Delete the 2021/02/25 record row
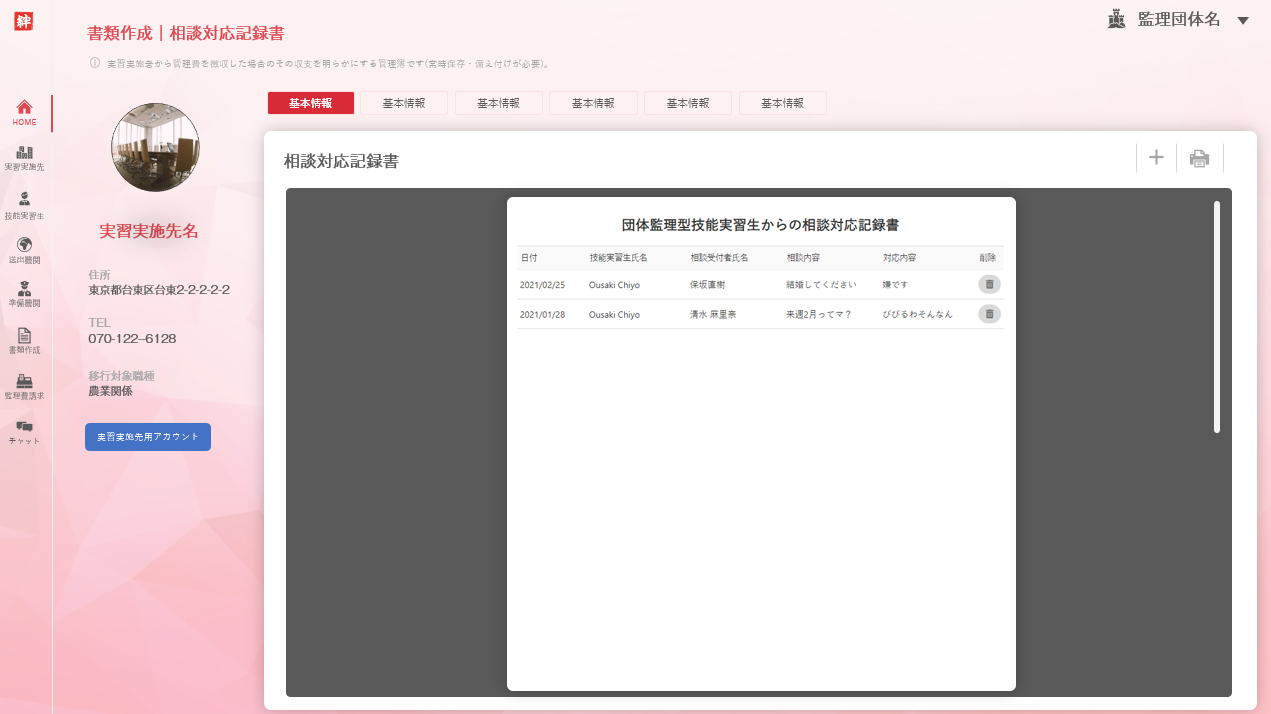 [989, 284]
